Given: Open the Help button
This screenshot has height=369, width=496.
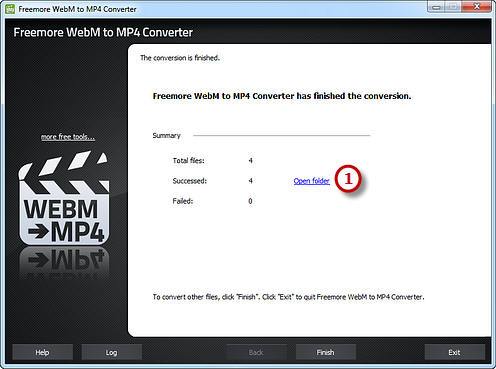Looking at the screenshot, I should tap(42, 352).
